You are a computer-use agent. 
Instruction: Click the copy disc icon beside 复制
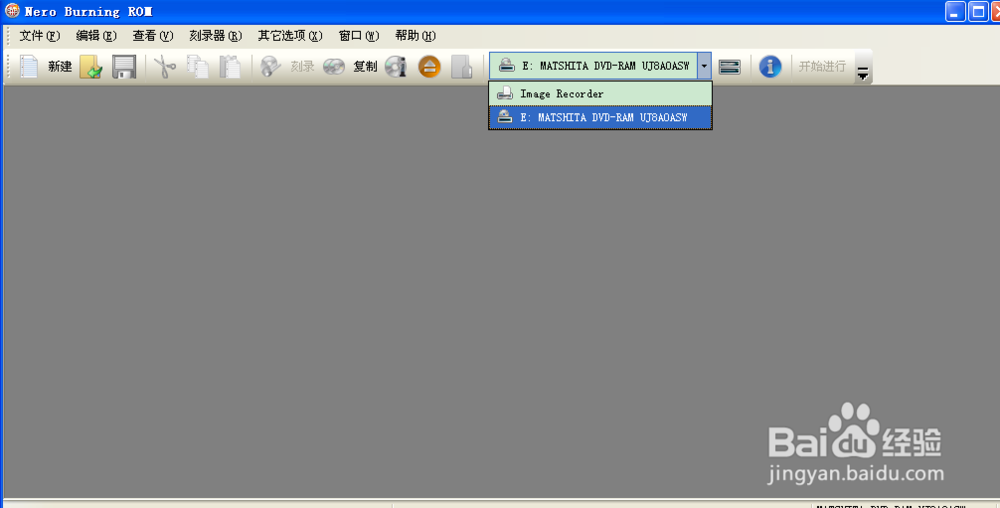pyautogui.click(x=334, y=66)
